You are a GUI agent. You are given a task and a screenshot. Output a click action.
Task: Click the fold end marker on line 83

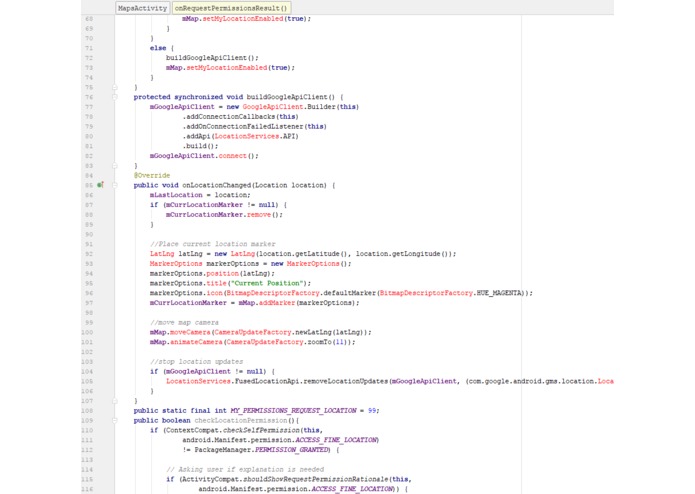115,166
